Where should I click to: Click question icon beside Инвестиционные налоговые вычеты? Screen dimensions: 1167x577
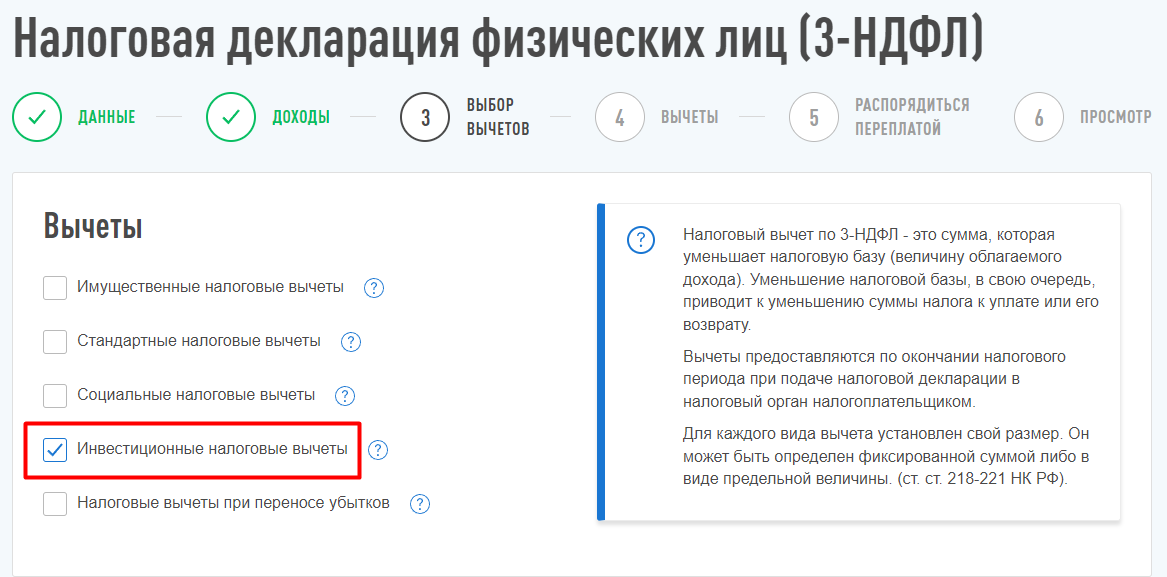pyautogui.click(x=378, y=450)
